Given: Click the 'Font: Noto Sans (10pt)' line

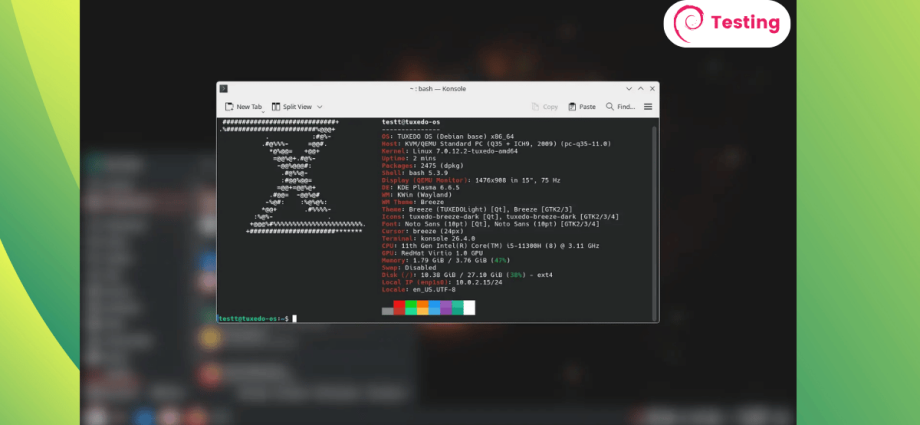Looking at the screenshot, I should 491,224.
